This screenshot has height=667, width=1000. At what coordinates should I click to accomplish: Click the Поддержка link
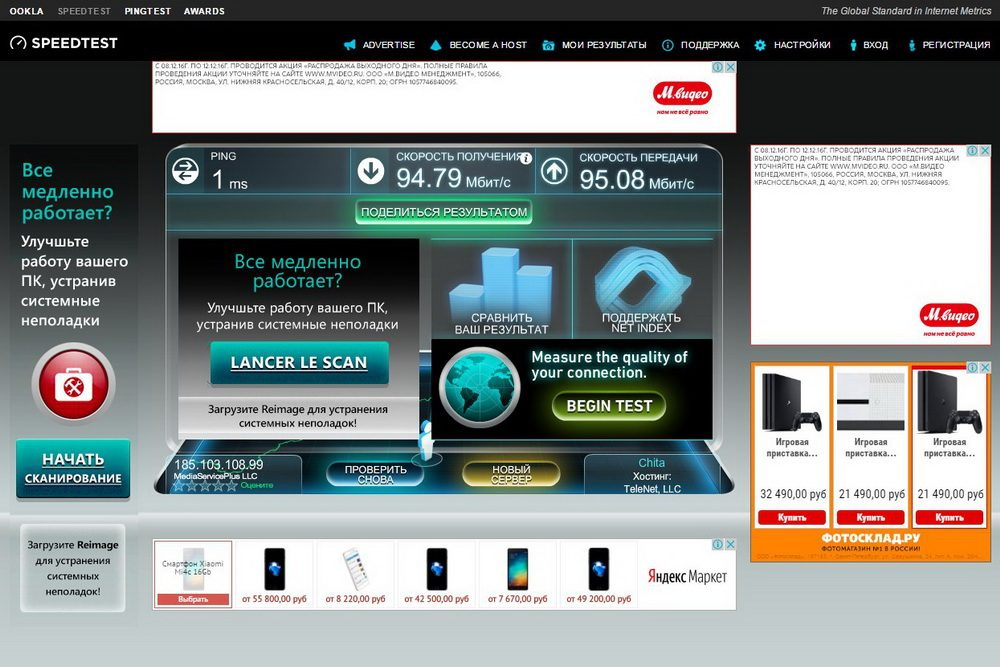pyautogui.click(x=710, y=45)
